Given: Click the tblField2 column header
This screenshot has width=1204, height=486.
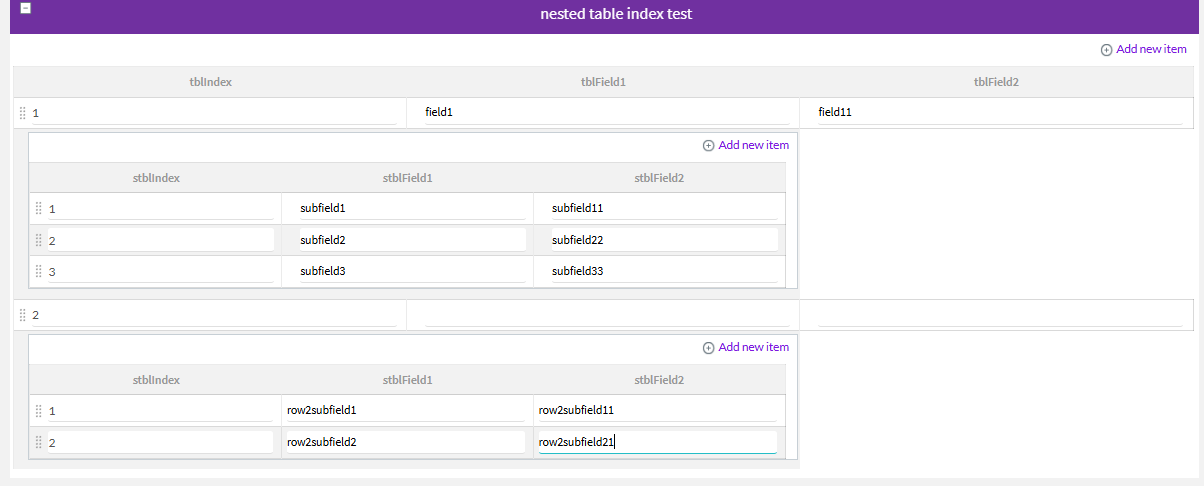Looking at the screenshot, I should pos(996,82).
